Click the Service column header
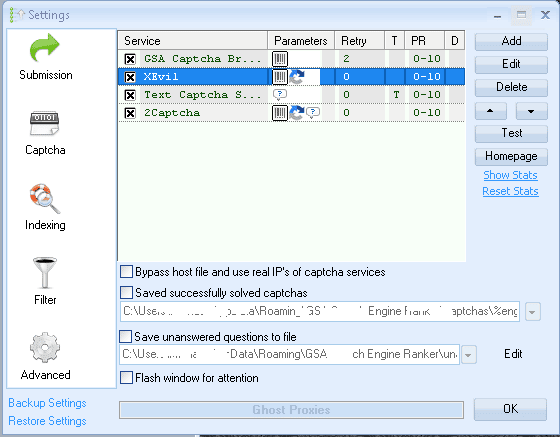Screen dimensions: 560x437 (192, 41)
